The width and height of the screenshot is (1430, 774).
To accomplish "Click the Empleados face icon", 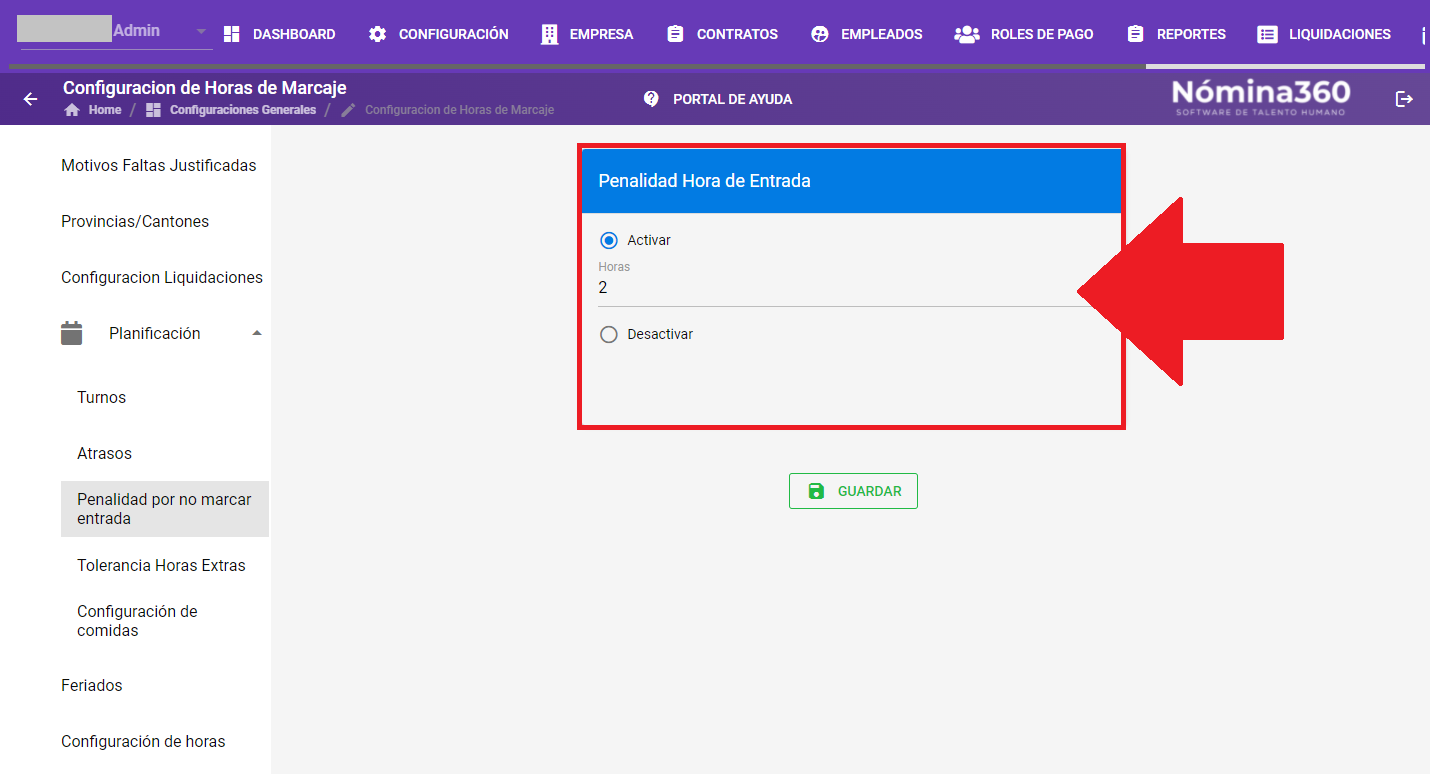I will coord(820,34).
